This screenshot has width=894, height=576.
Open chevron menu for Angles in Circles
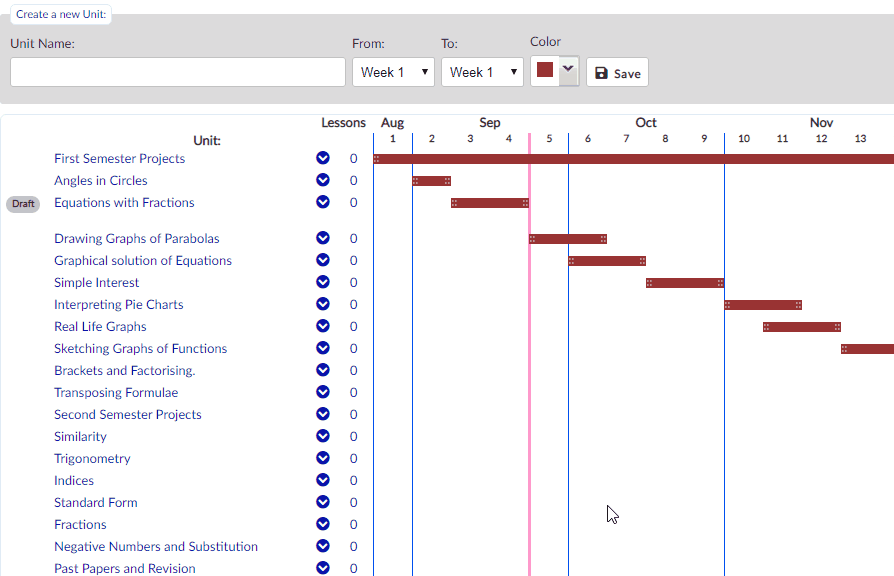[x=323, y=180]
